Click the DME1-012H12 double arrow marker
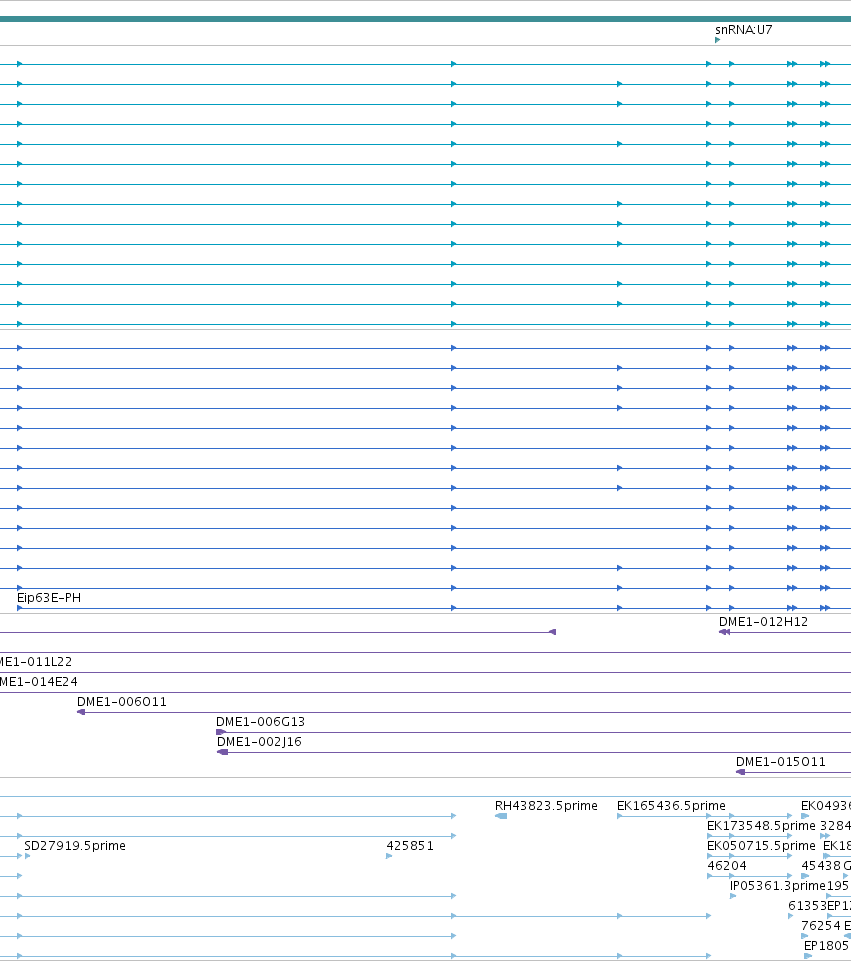The image size is (851, 961). click(x=724, y=632)
